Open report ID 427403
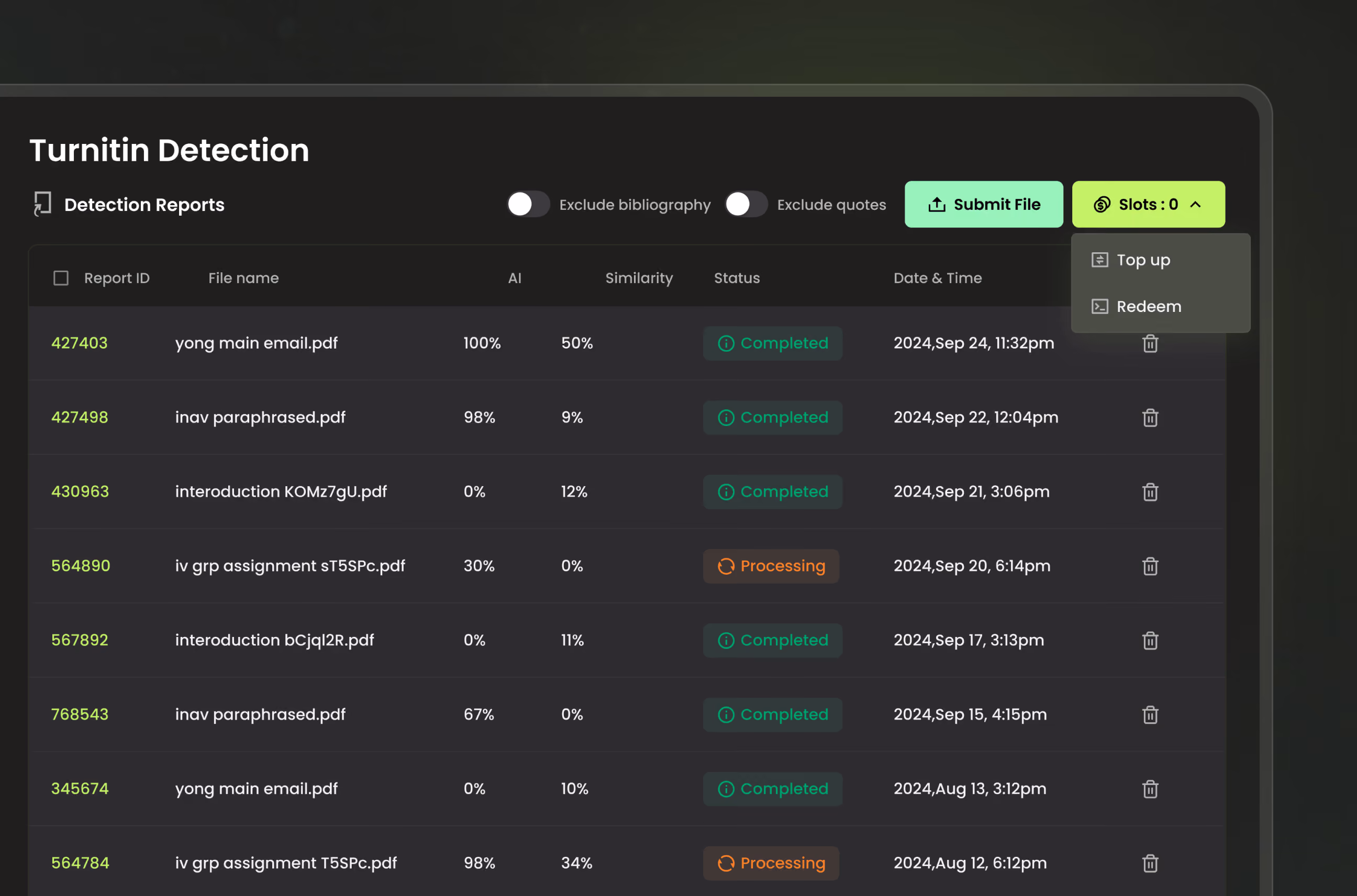 (80, 343)
